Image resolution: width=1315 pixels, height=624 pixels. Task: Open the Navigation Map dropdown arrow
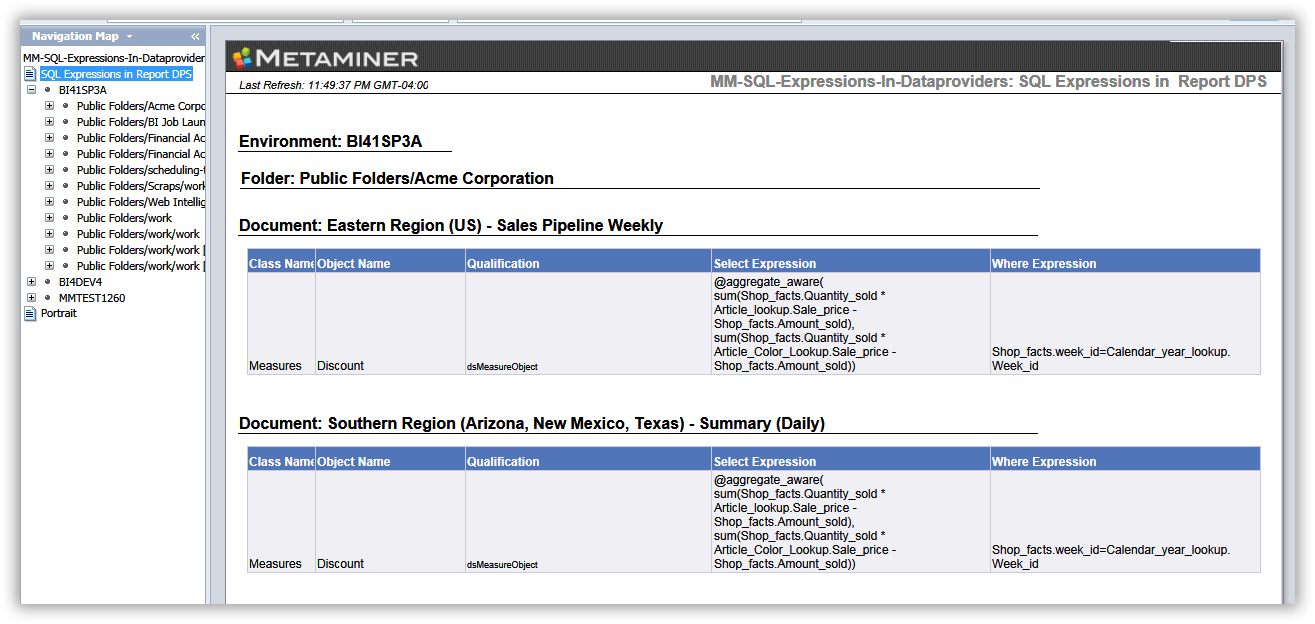point(129,37)
